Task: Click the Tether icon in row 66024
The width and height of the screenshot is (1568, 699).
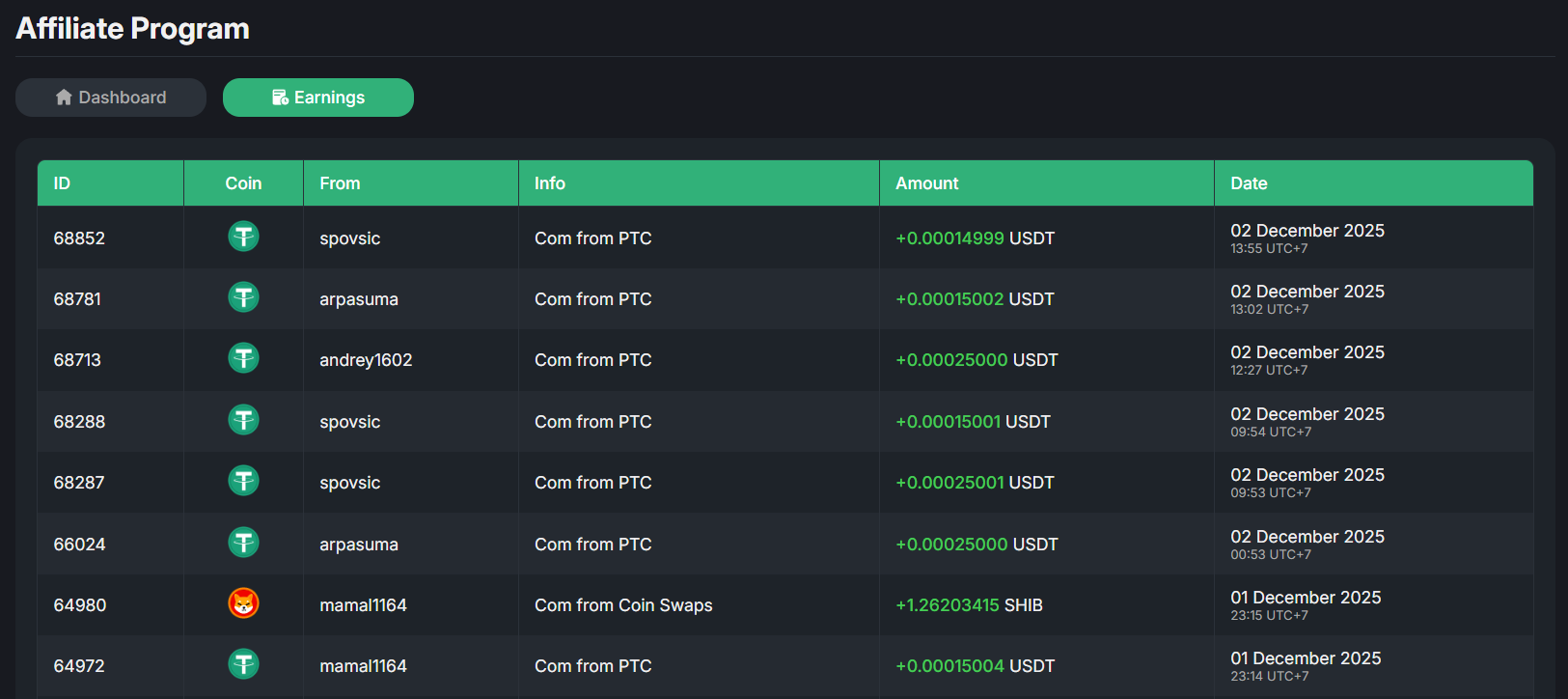Action: pyautogui.click(x=243, y=543)
